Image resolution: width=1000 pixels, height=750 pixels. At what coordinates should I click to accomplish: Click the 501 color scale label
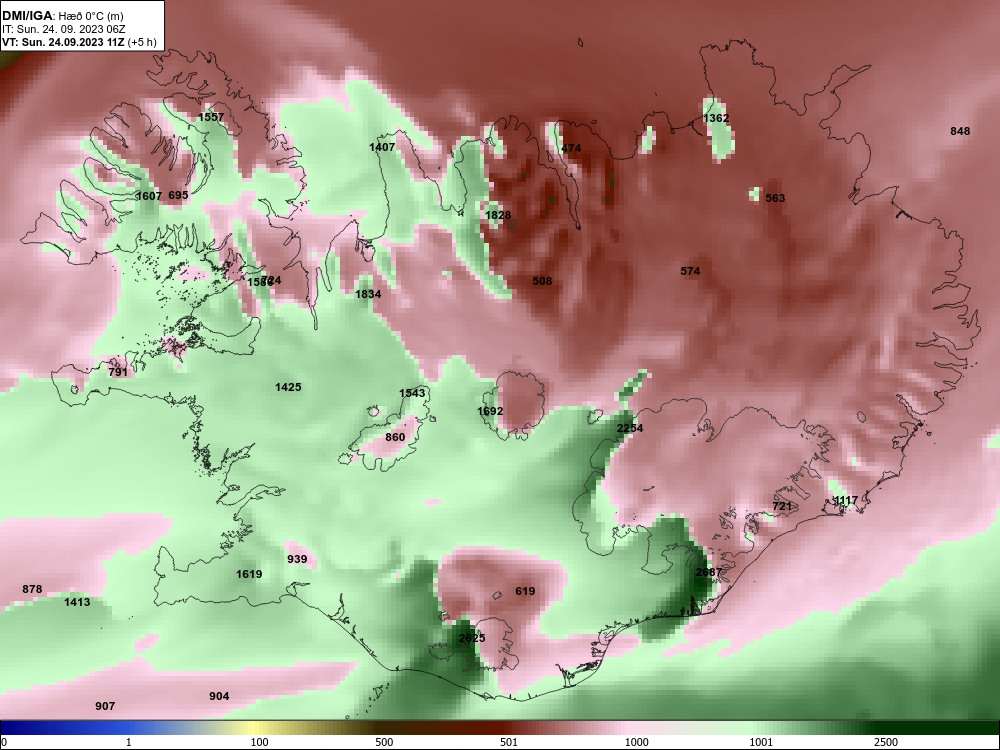tap(509, 742)
